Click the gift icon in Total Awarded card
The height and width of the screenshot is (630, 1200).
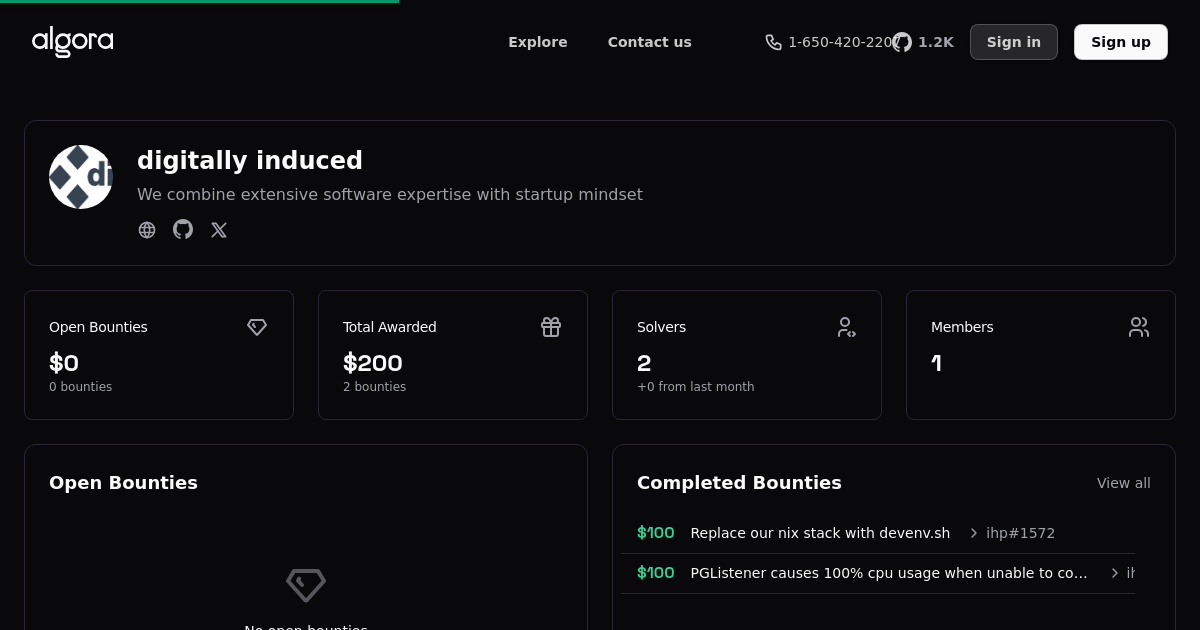[551, 327]
